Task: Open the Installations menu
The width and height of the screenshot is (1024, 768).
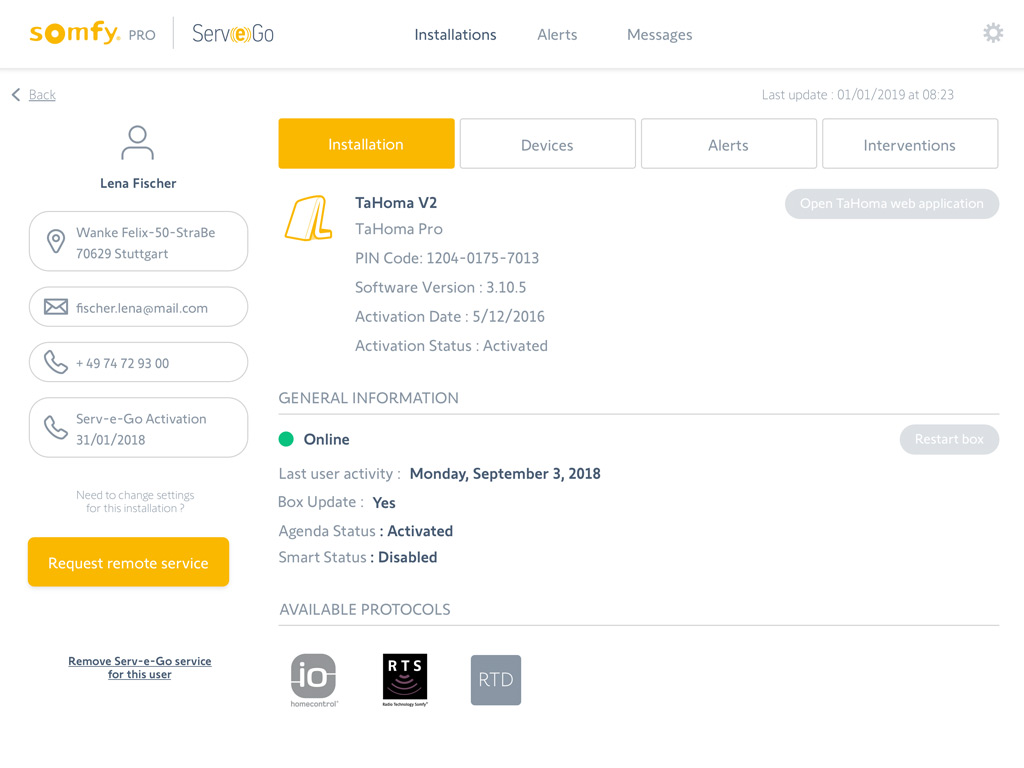Action: coord(455,35)
